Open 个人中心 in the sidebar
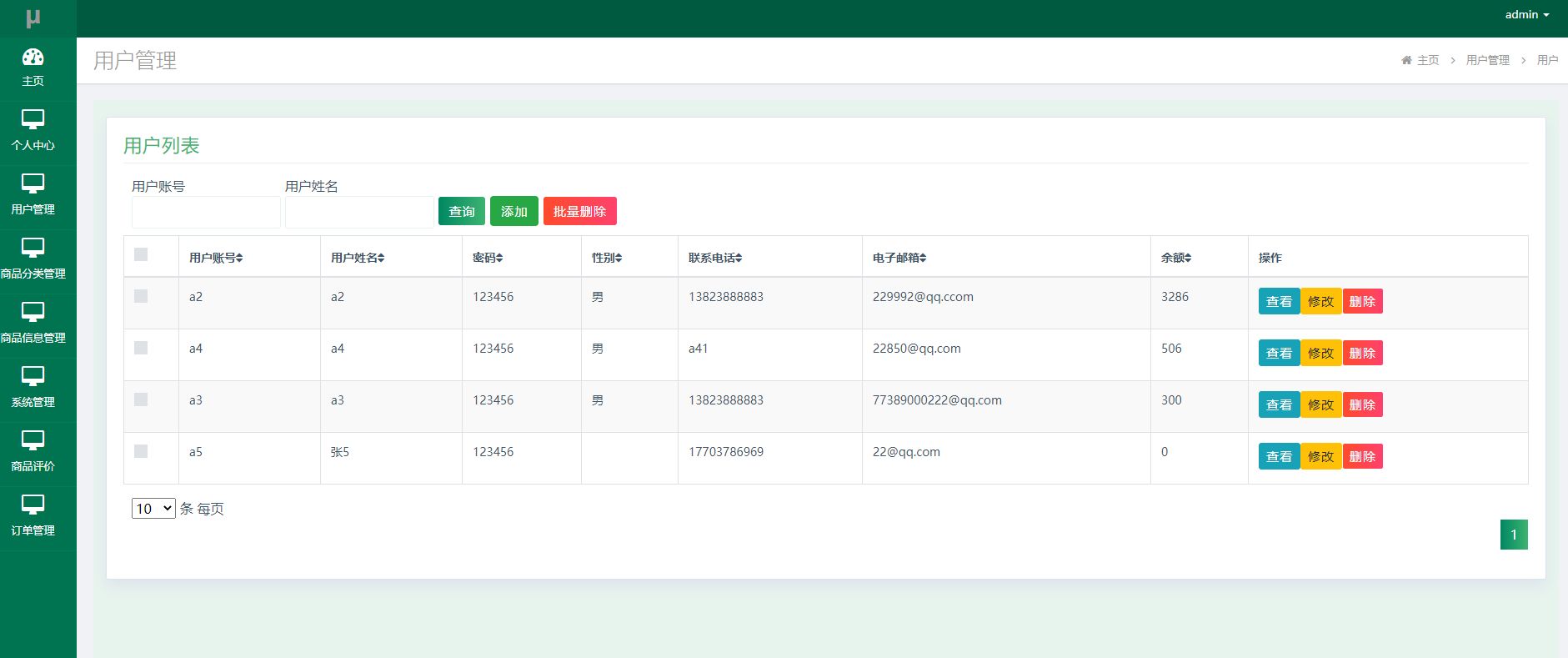 click(x=33, y=132)
